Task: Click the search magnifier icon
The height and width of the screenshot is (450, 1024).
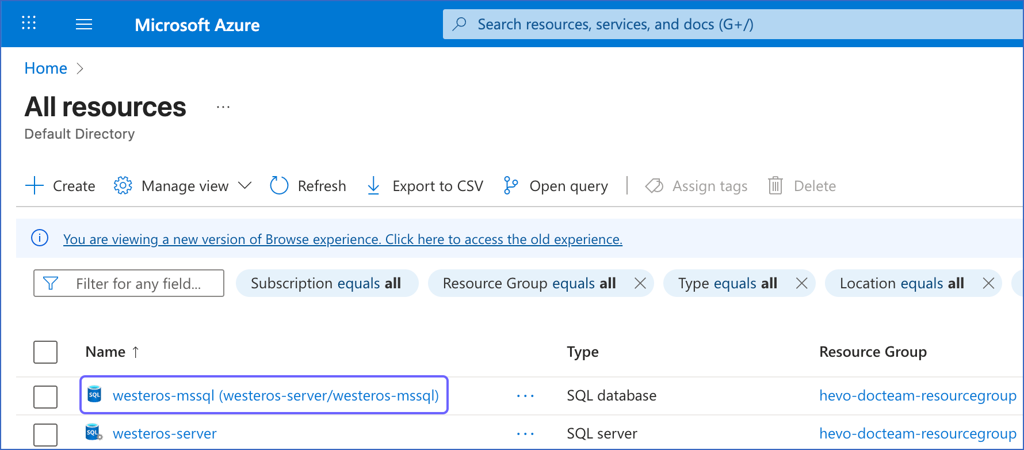Action: click(x=460, y=25)
